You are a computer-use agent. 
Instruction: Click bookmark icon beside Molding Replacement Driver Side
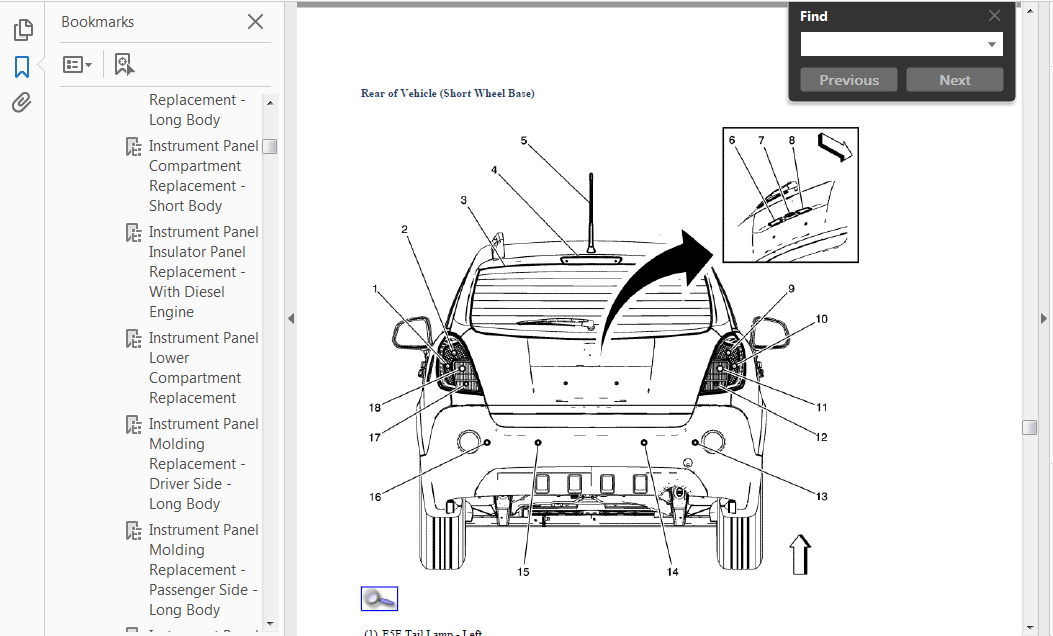pyautogui.click(x=134, y=424)
